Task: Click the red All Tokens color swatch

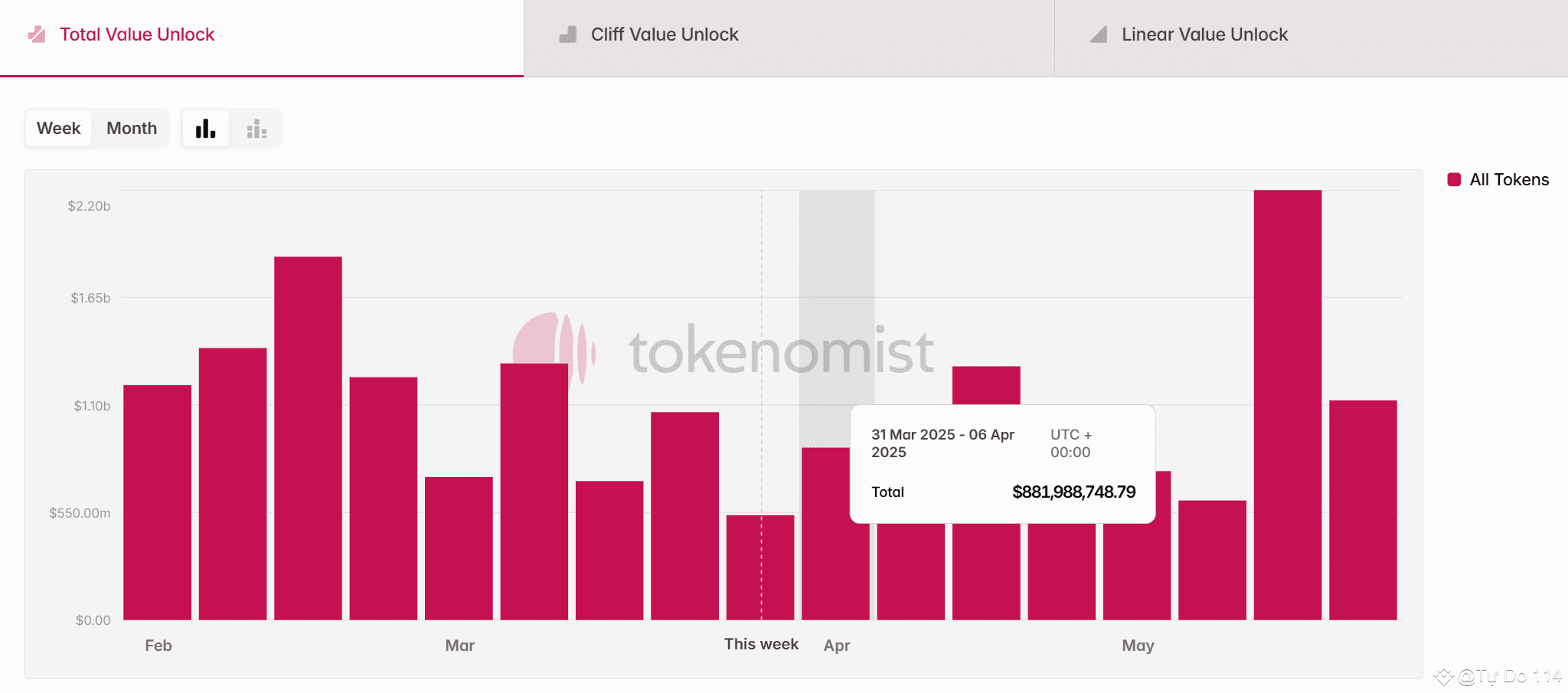Action: tap(1454, 179)
